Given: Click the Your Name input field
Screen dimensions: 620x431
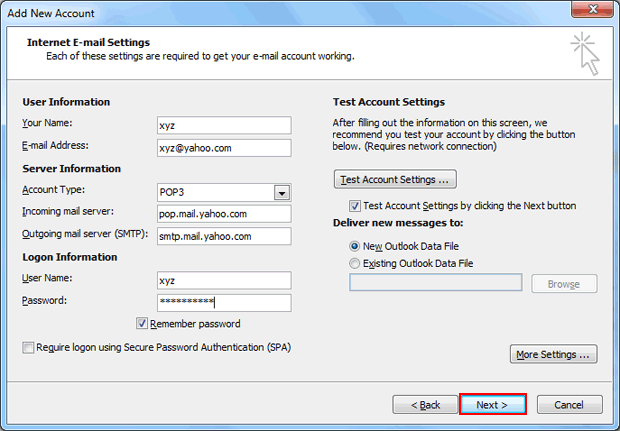Looking at the screenshot, I should point(224,125).
